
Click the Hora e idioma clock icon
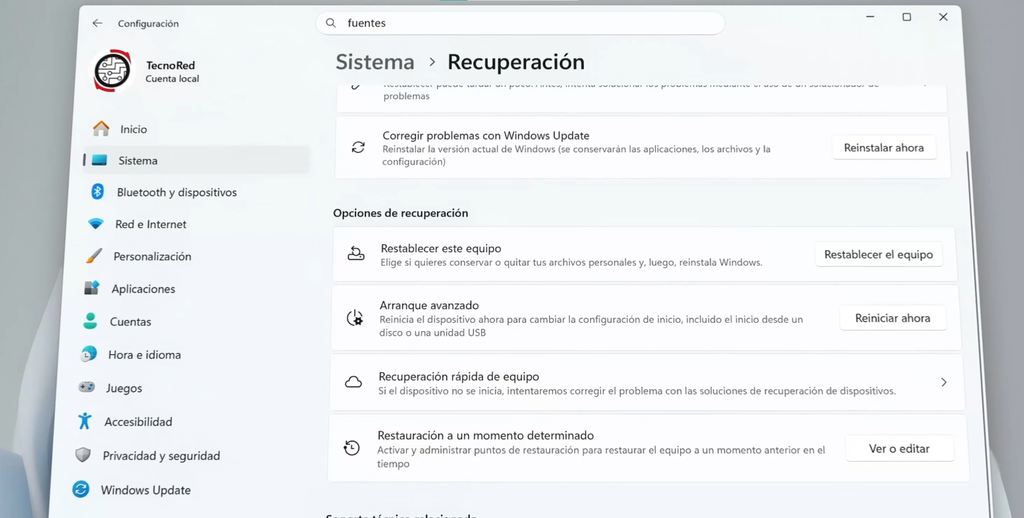coord(88,354)
